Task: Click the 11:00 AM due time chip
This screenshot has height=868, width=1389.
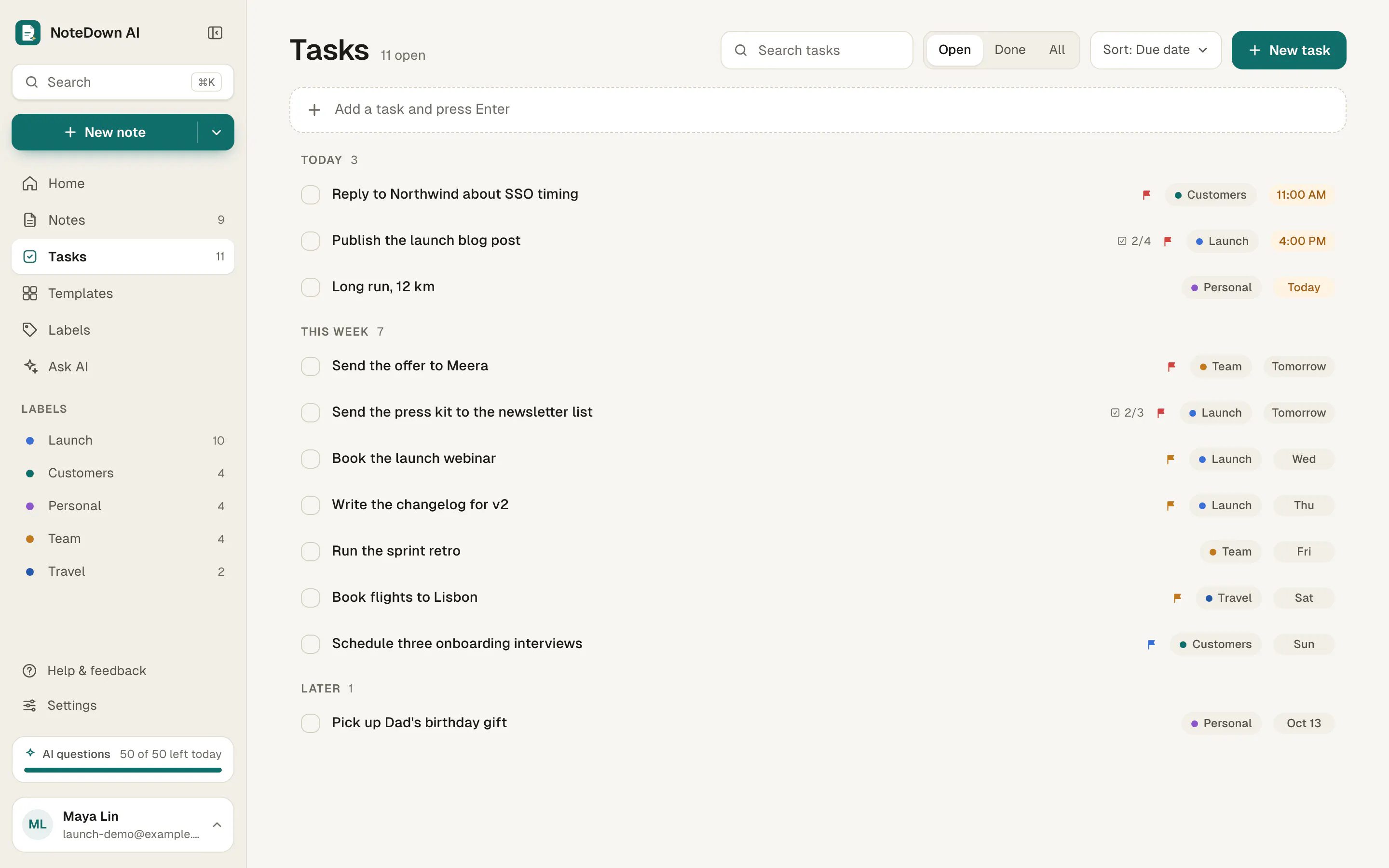Action: (x=1301, y=195)
